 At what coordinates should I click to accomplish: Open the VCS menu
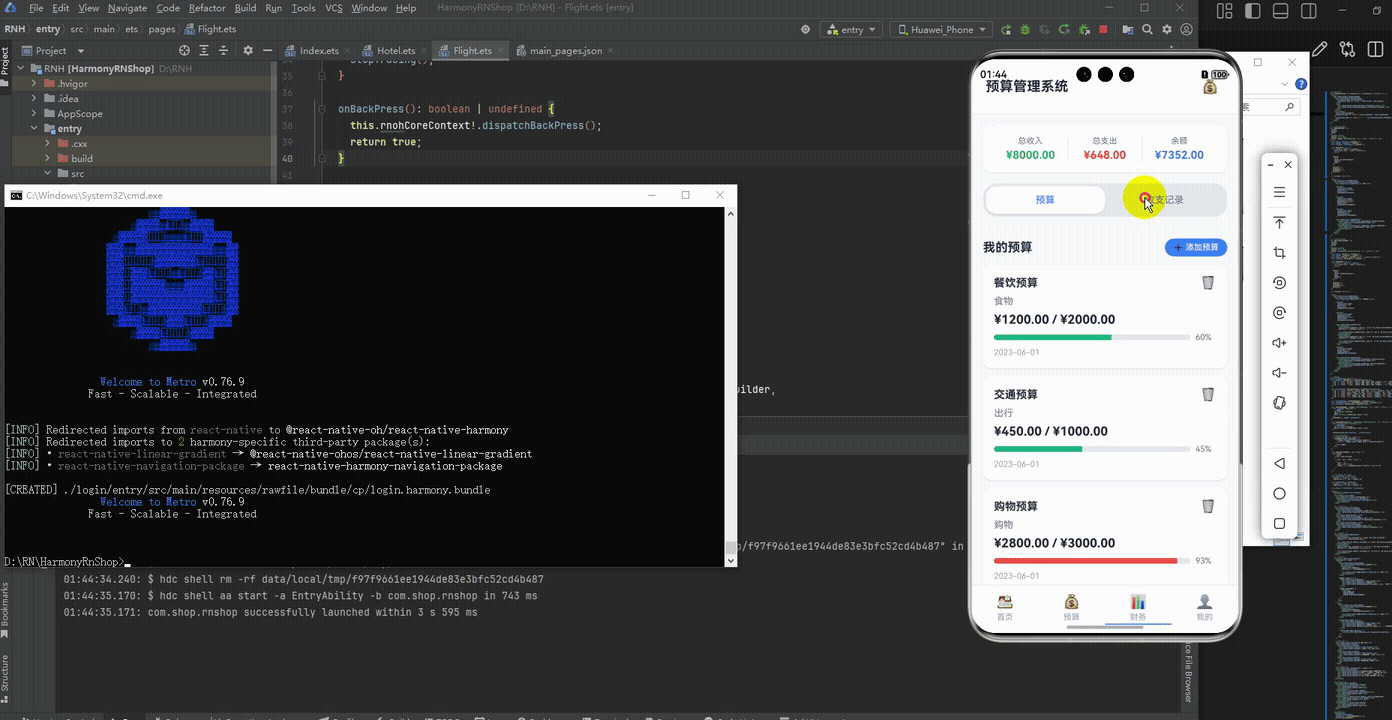coord(334,8)
